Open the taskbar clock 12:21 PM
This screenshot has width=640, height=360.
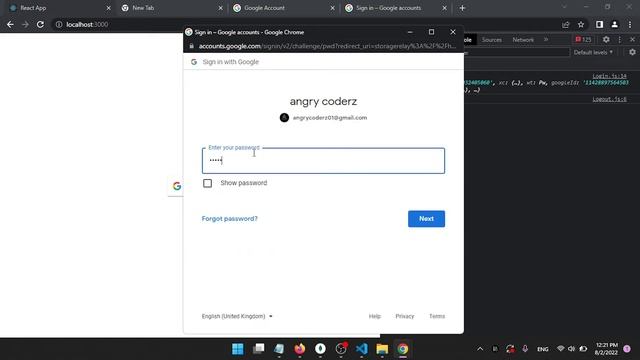coord(606,349)
